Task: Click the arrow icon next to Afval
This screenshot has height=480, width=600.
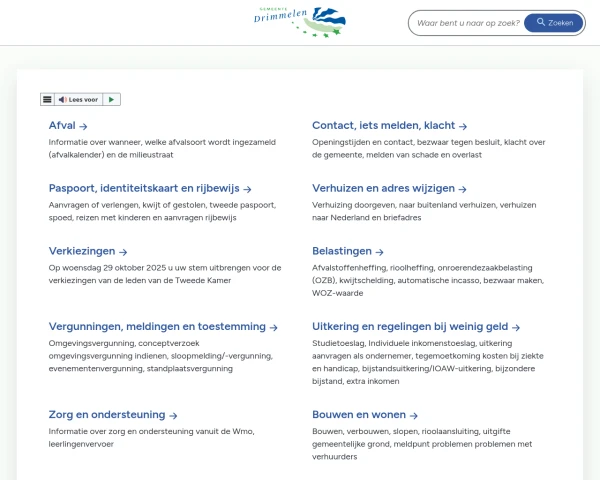Action: coord(84,127)
